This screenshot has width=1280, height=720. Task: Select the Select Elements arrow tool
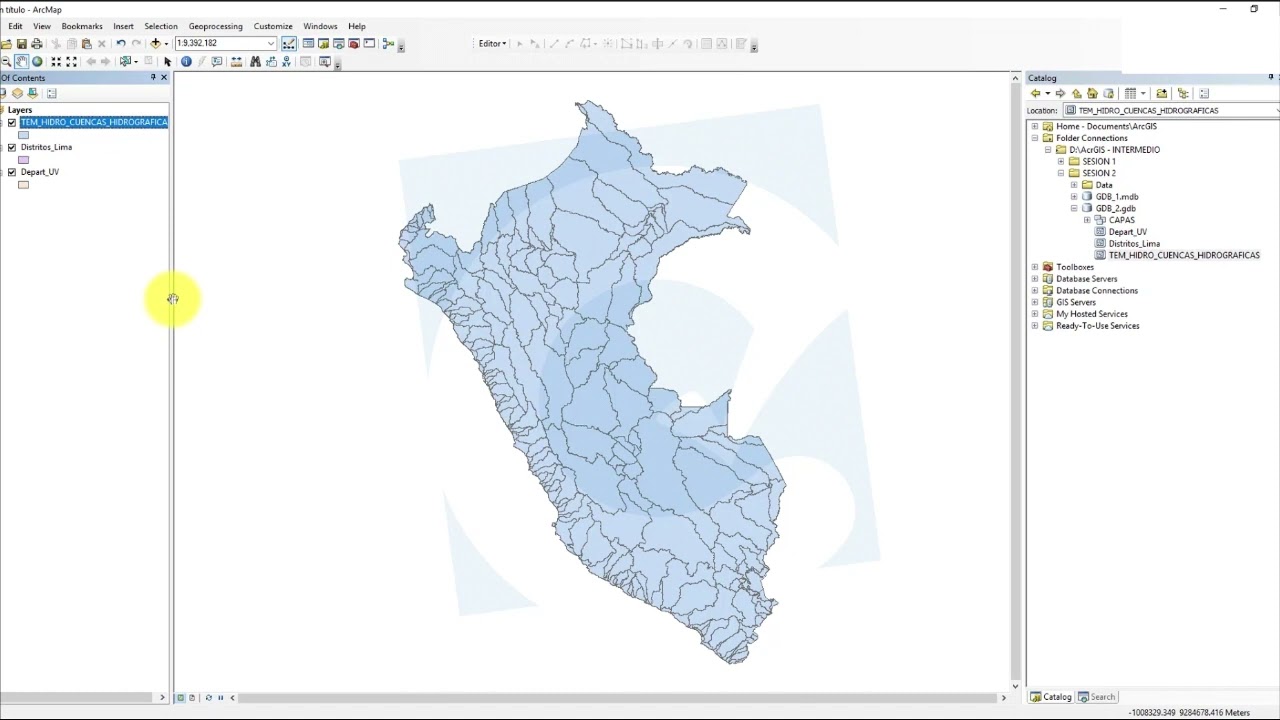click(x=168, y=61)
